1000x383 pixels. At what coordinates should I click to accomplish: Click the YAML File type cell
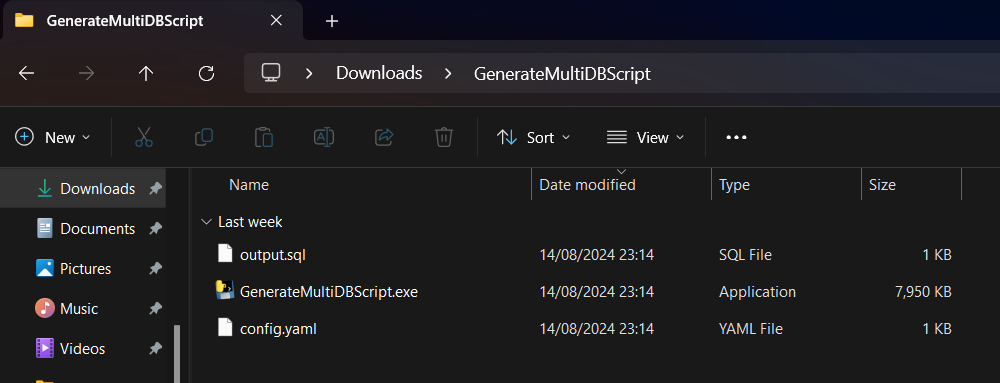[751, 329]
